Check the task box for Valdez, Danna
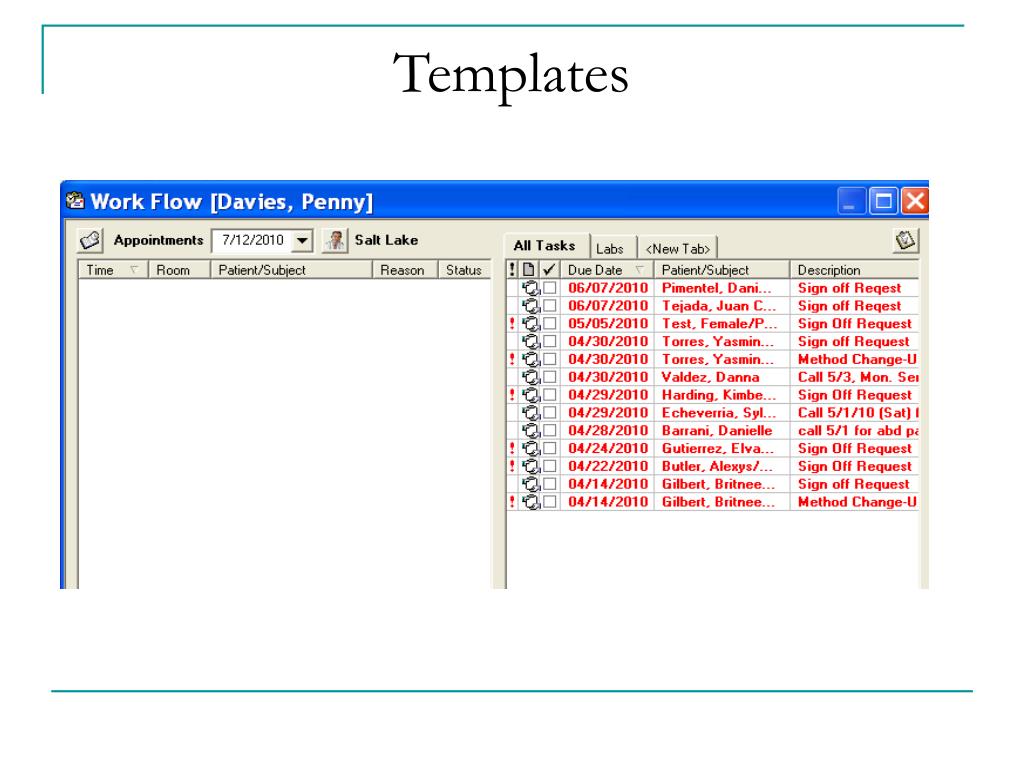Image resolution: width=1024 pixels, height=768 pixels. (550, 377)
